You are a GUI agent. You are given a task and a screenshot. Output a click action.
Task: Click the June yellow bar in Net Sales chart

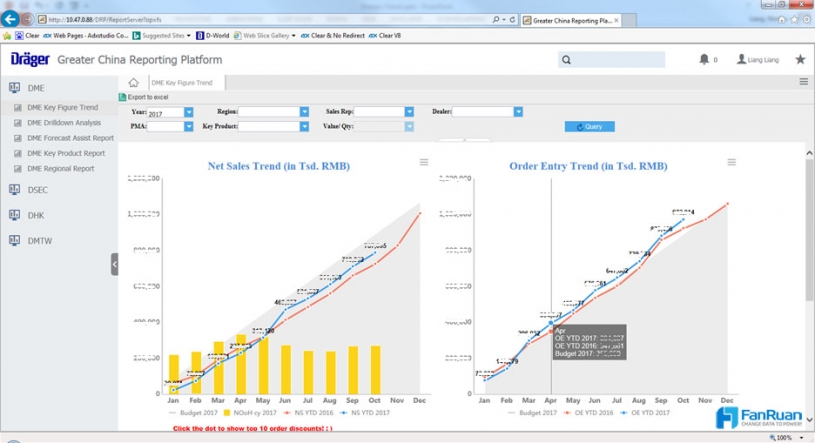pos(285,370)
